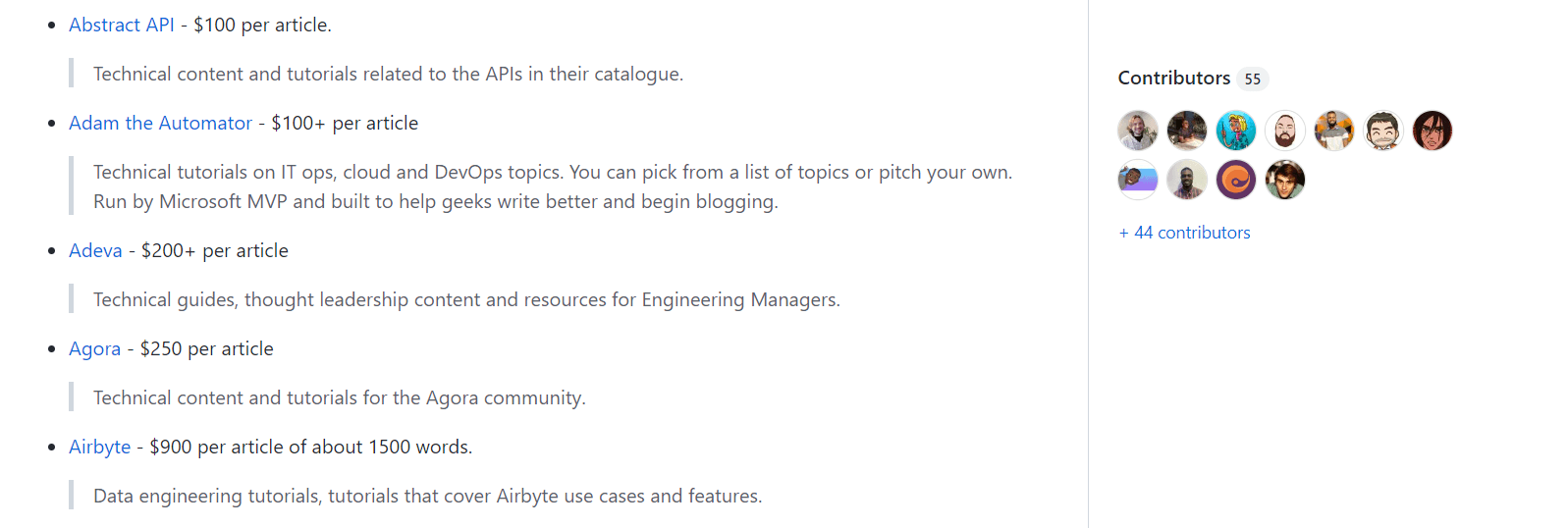Click the last contributor avatar in second row
The image size is (1568, 528).
coord(1285,180)
